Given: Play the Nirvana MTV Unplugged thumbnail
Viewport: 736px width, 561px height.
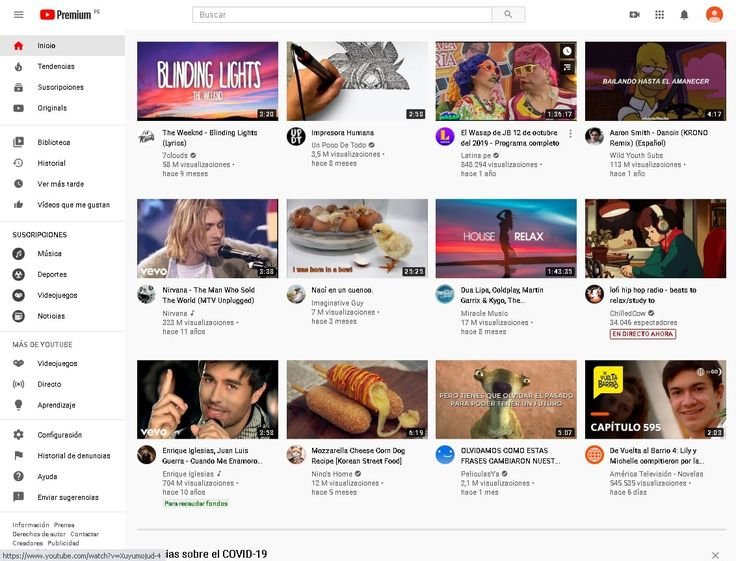Looking at the screenshot, I should (207, 238).
